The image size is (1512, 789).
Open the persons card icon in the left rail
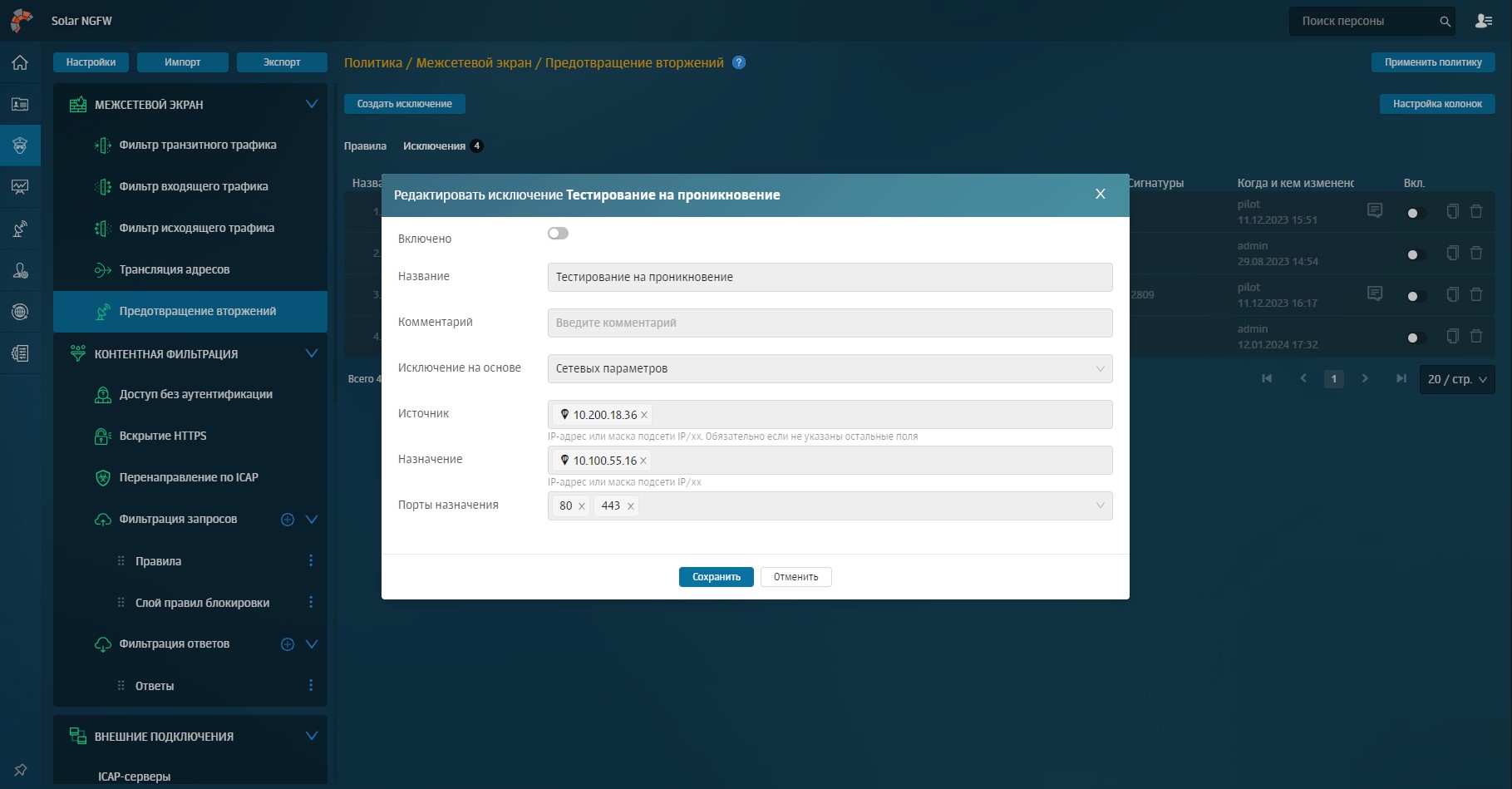click(20, 104)
